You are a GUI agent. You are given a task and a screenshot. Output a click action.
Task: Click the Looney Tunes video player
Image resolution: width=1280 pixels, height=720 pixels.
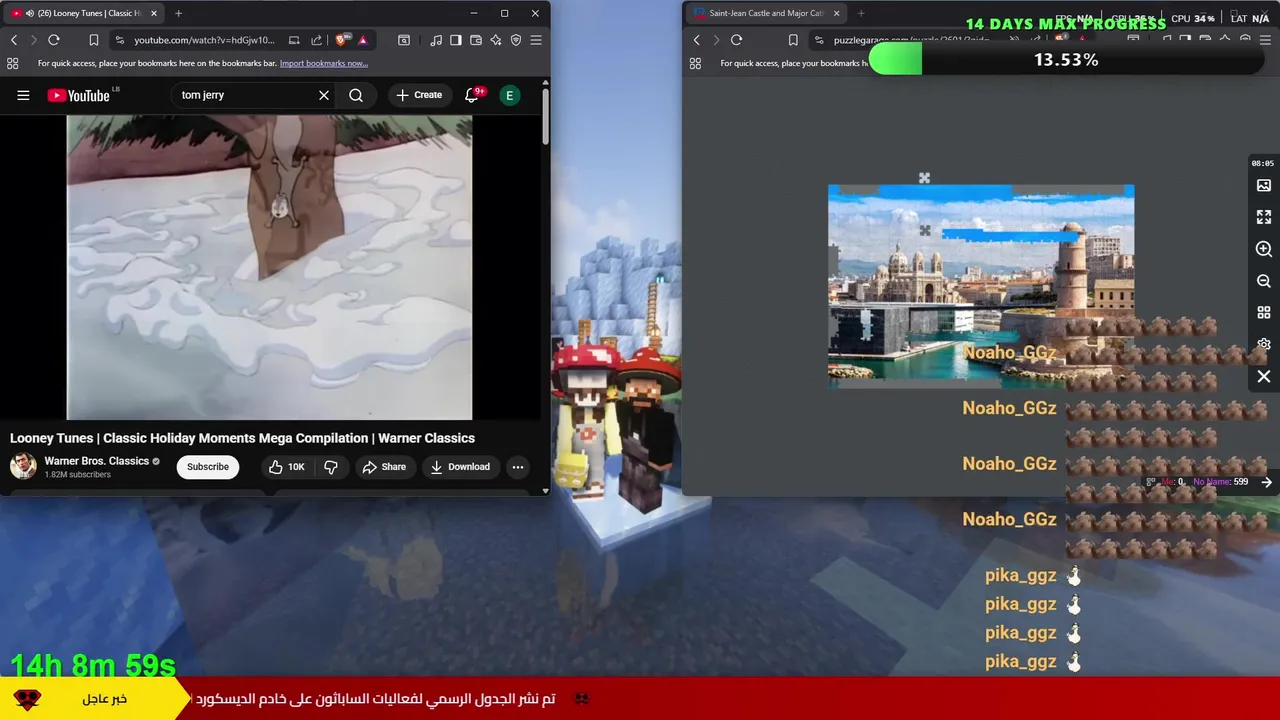pyautogui.click(x=269, y=267)
